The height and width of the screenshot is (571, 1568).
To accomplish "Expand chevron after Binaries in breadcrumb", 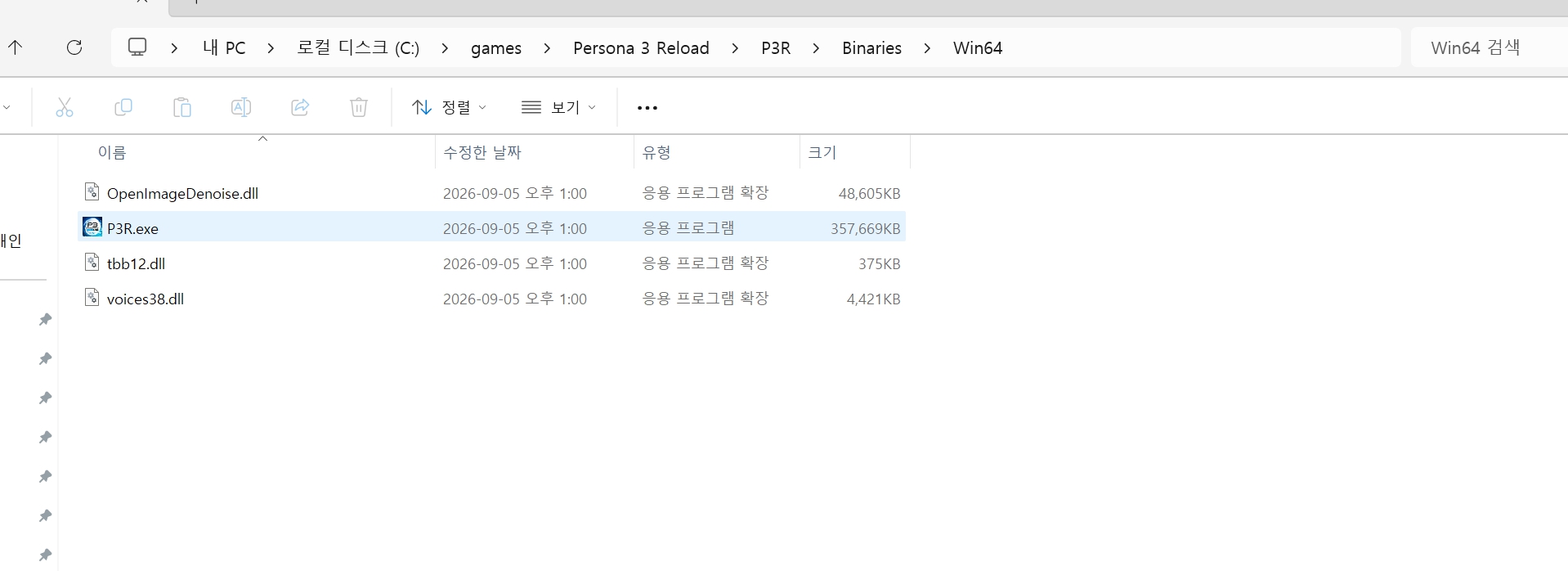I will (927, 48).
